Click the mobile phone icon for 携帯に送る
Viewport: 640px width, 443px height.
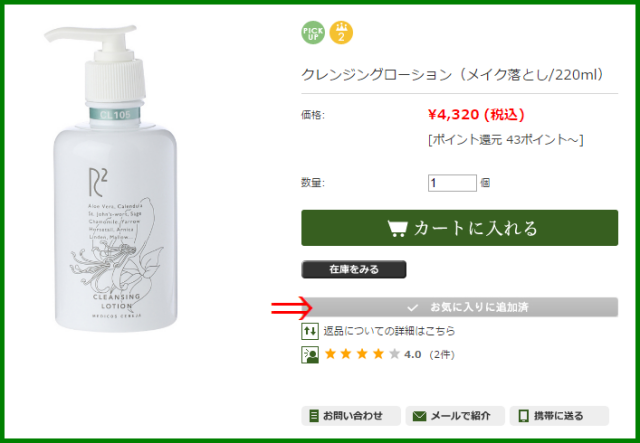[523, 416]
